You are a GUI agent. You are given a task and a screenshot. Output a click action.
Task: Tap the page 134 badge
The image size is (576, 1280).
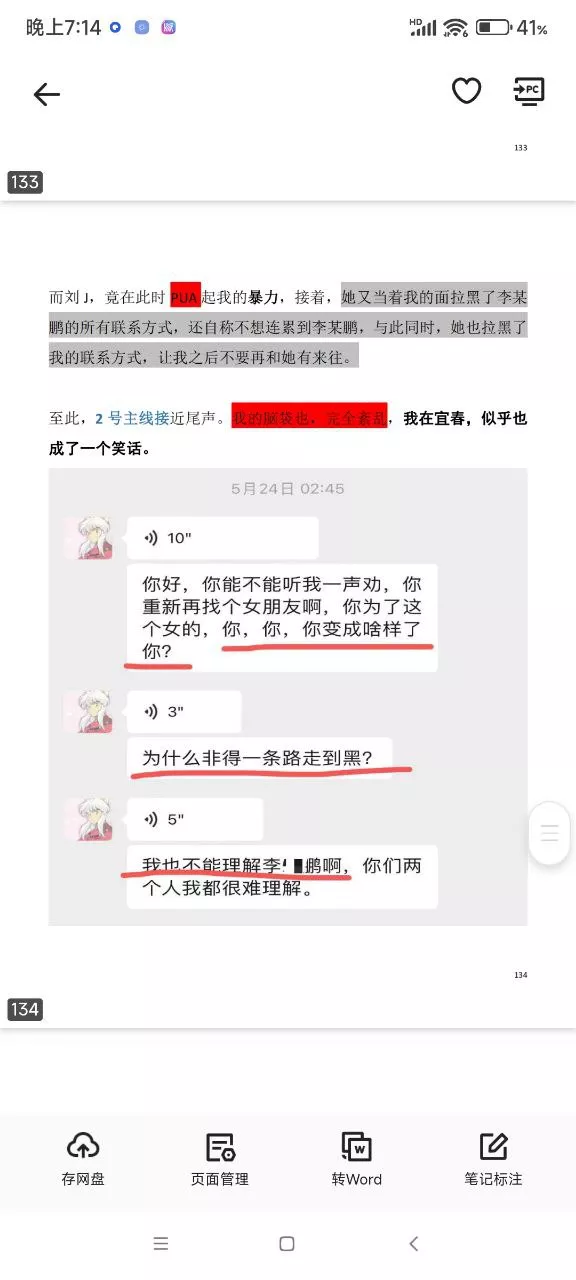(25, 1009)
